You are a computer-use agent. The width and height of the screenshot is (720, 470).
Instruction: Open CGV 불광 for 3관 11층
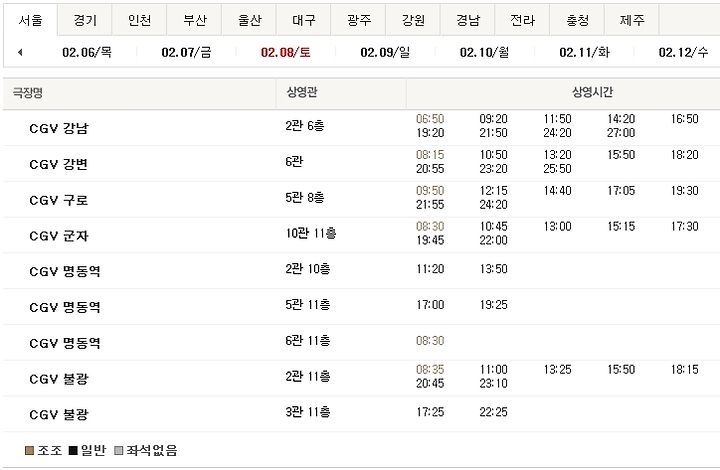tap(58, 414)
